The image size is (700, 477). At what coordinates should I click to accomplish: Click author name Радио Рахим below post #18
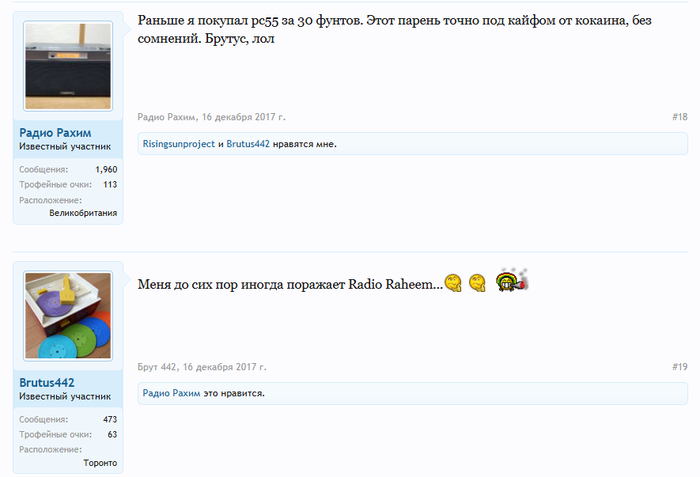(x=167, y=117)
